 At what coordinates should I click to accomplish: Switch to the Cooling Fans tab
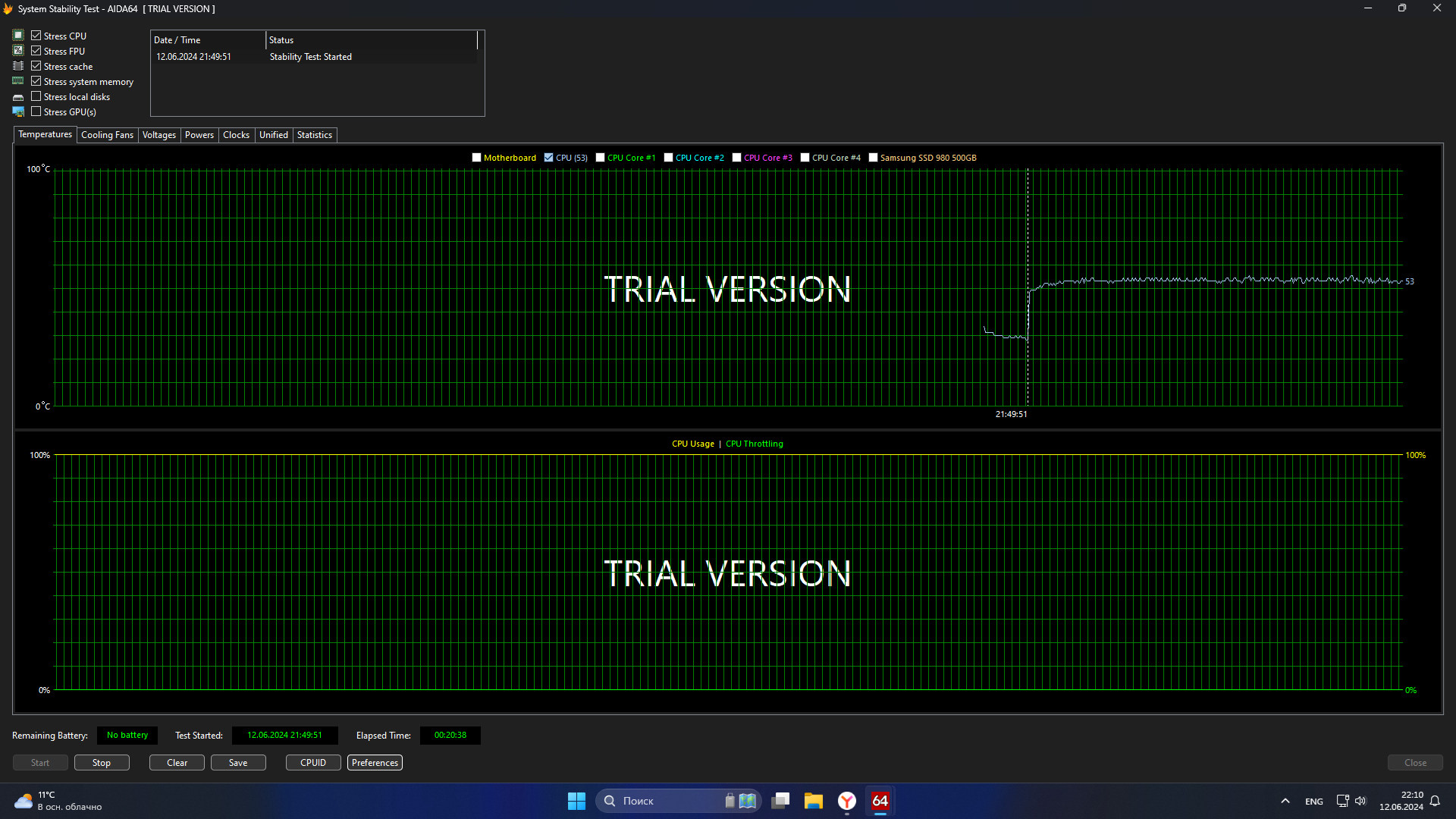107,135
